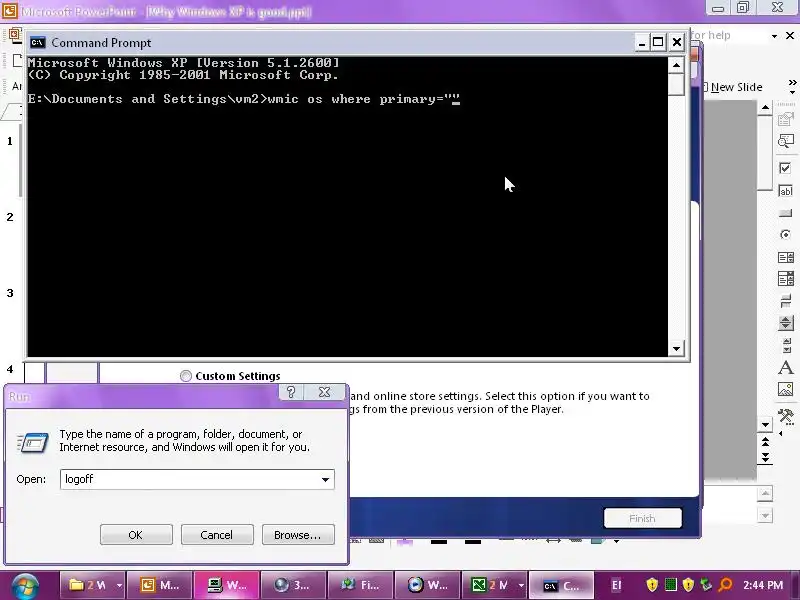800x600 pixels.
Task: Click Browse... in the Run dialog
Action: 298,535
